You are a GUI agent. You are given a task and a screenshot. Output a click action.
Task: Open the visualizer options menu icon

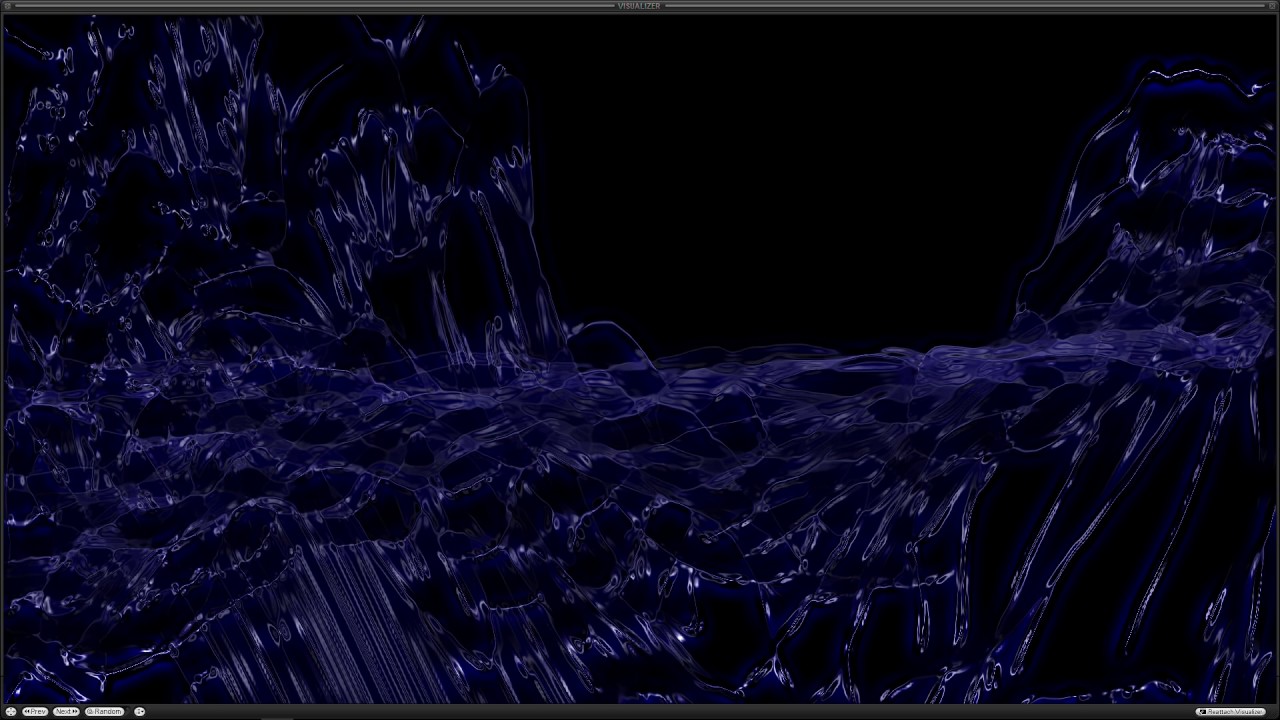[139, 711]
